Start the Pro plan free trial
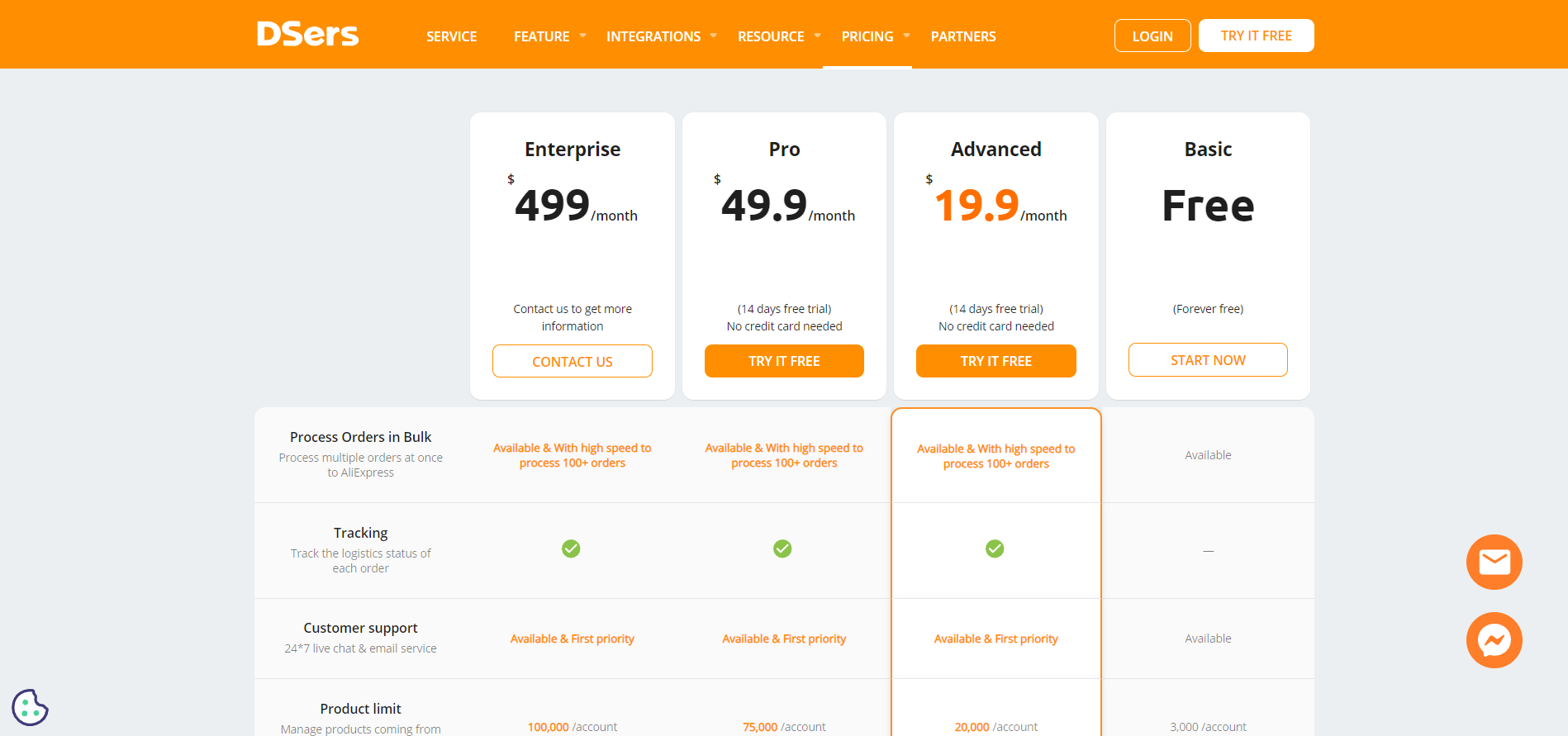Screen dimensions: 1568x736 (784, 361)
